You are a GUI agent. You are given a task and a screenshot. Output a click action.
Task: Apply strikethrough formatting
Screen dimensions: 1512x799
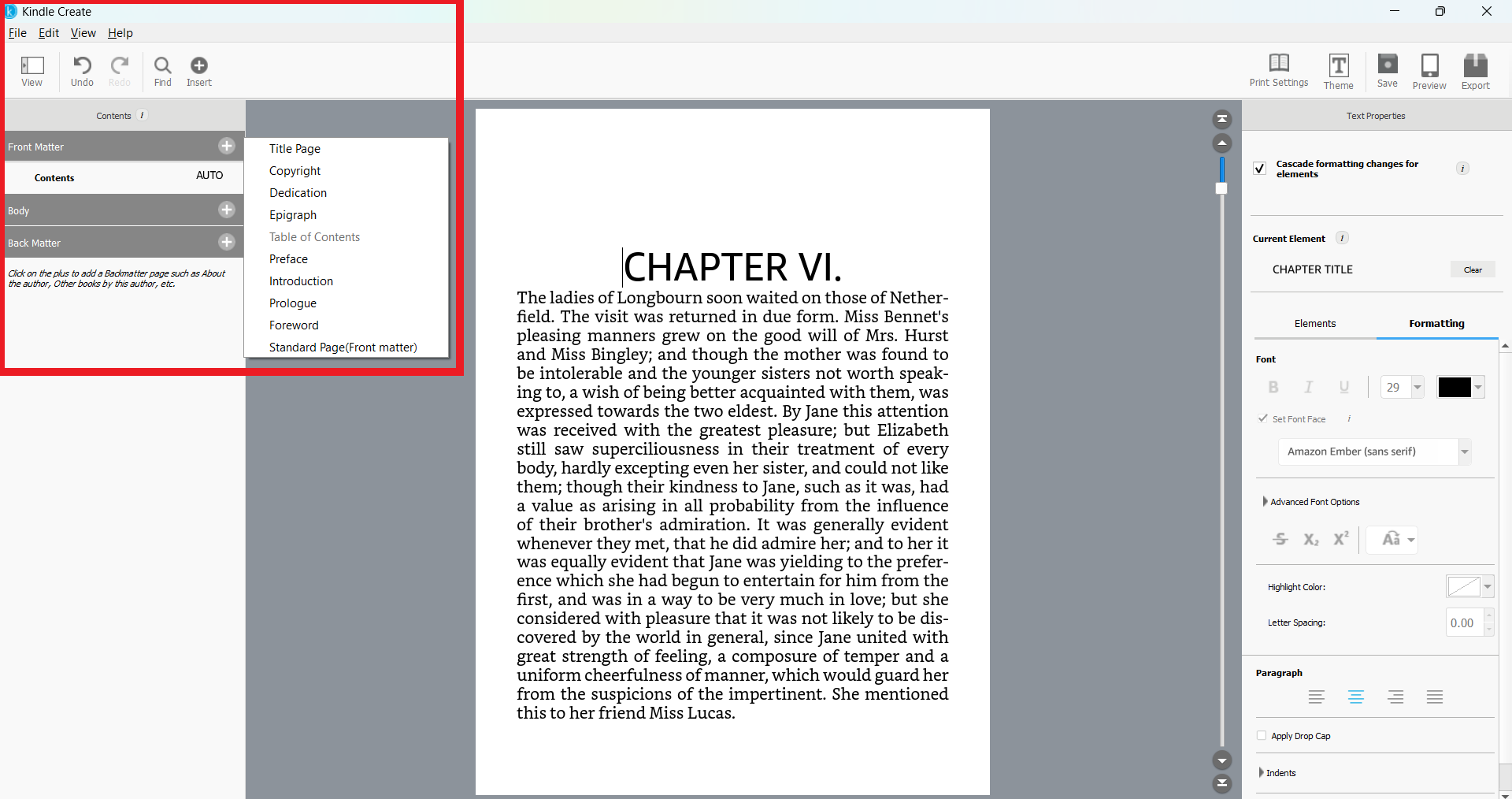[x=1280, y=539]
